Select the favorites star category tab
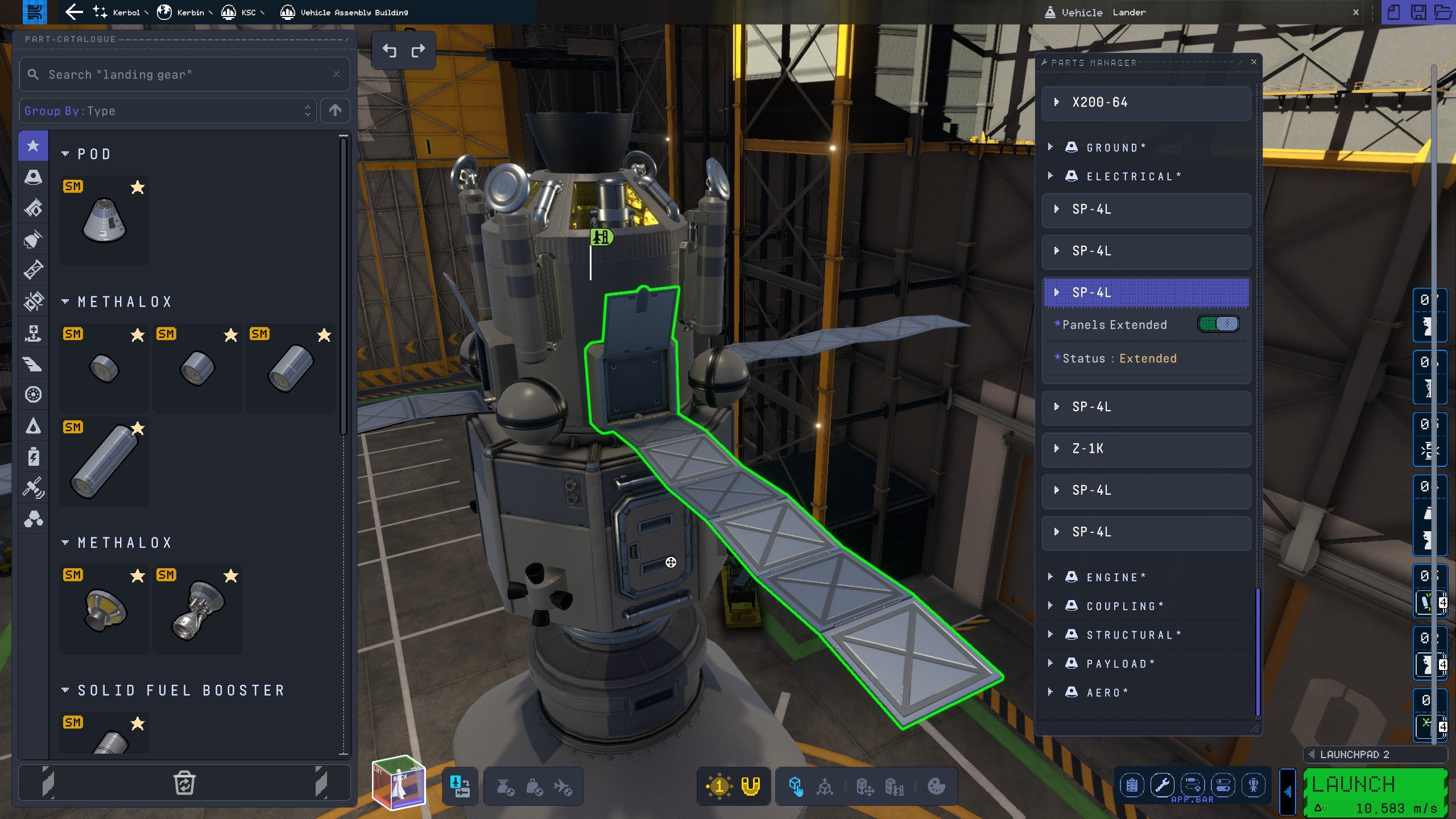The height and width of the screenshot is (819, 1456). pyautogui.click(x=33, y=146)
